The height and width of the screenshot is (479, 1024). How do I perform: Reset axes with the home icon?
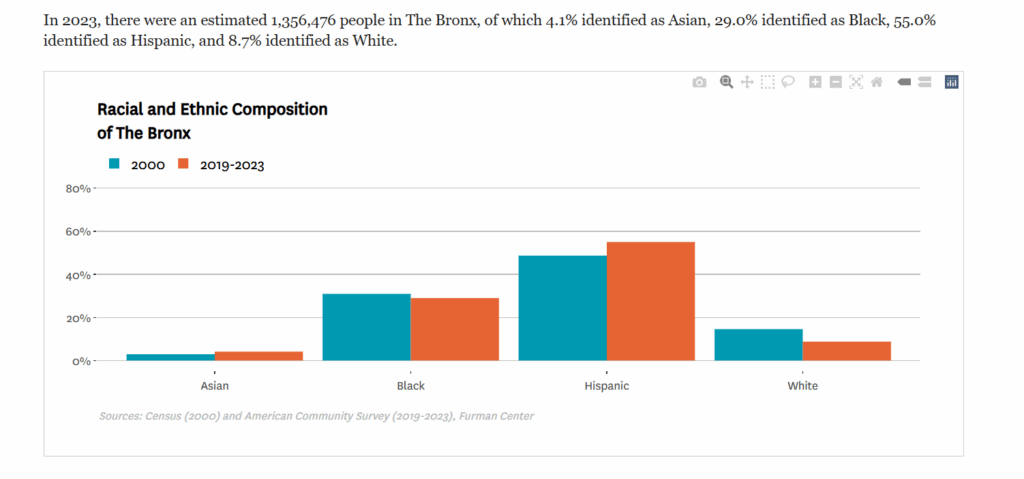[x=877, y=82]
